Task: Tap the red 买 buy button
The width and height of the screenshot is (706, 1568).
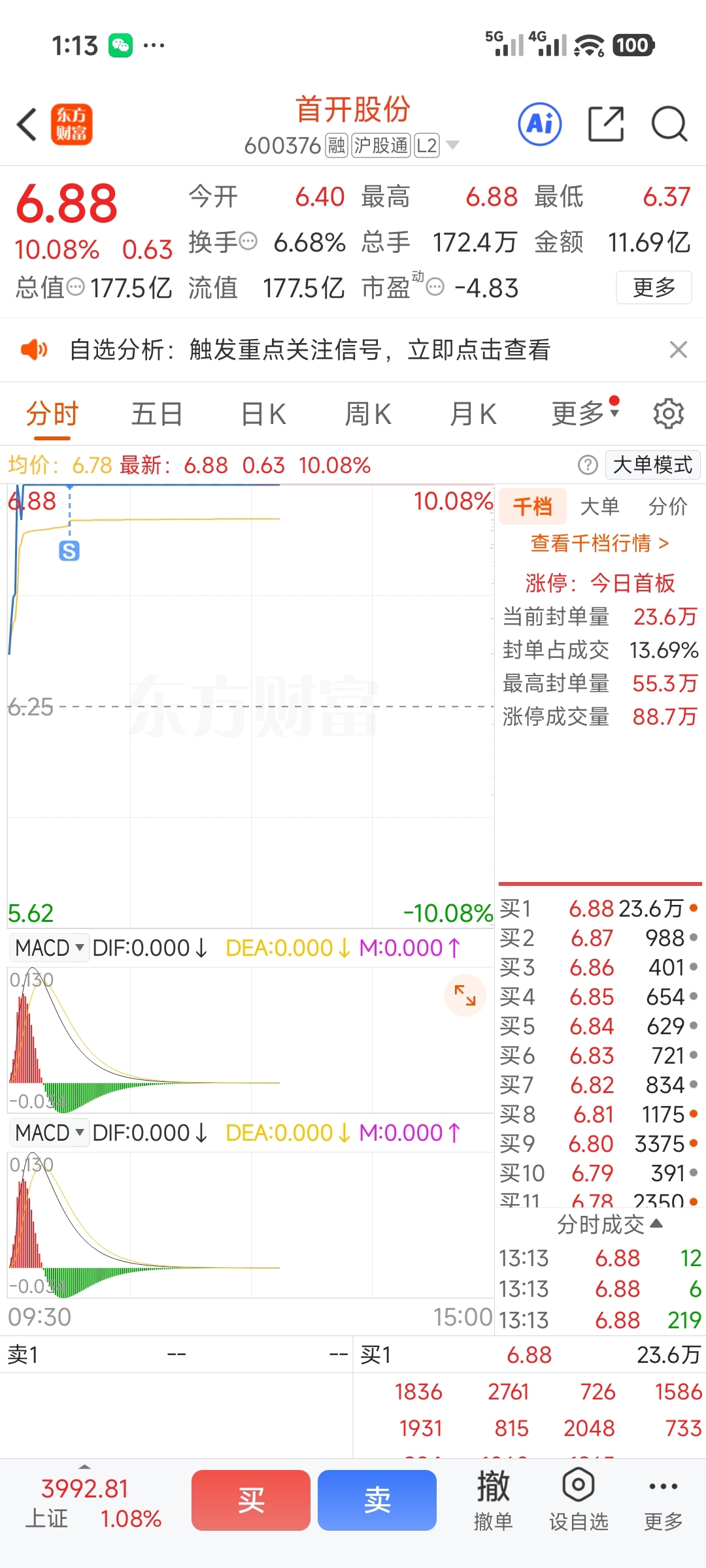Action: pos(251,1500)
